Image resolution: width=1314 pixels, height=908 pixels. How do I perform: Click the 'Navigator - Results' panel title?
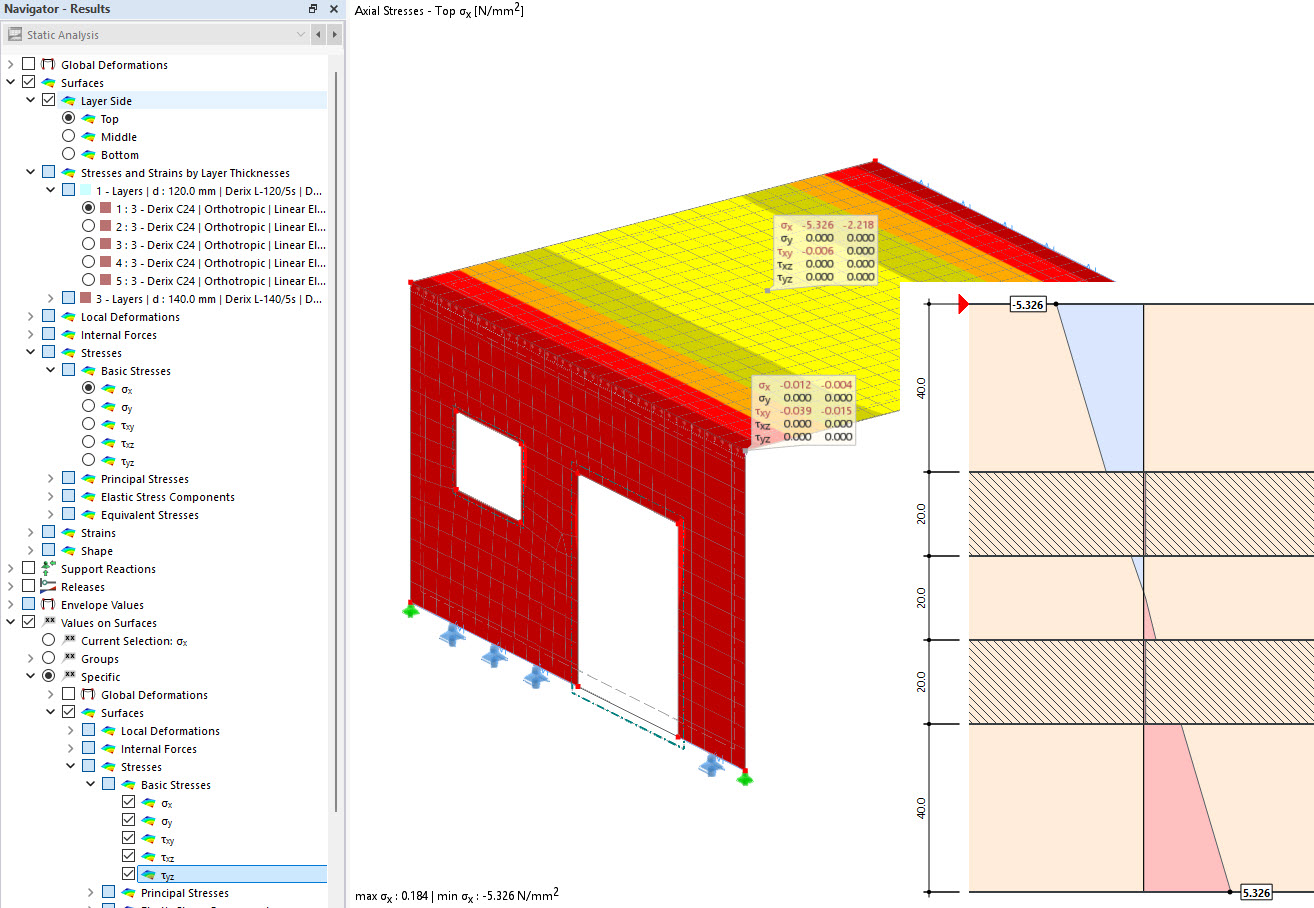pyautogui.click(x=58, y=9)
